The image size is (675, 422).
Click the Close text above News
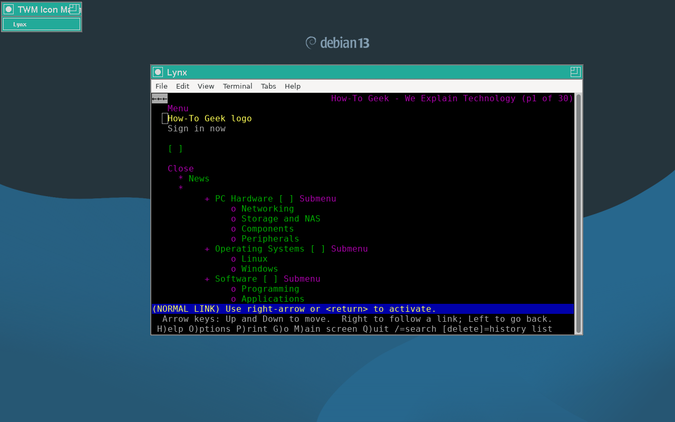[x=180, y=169]
